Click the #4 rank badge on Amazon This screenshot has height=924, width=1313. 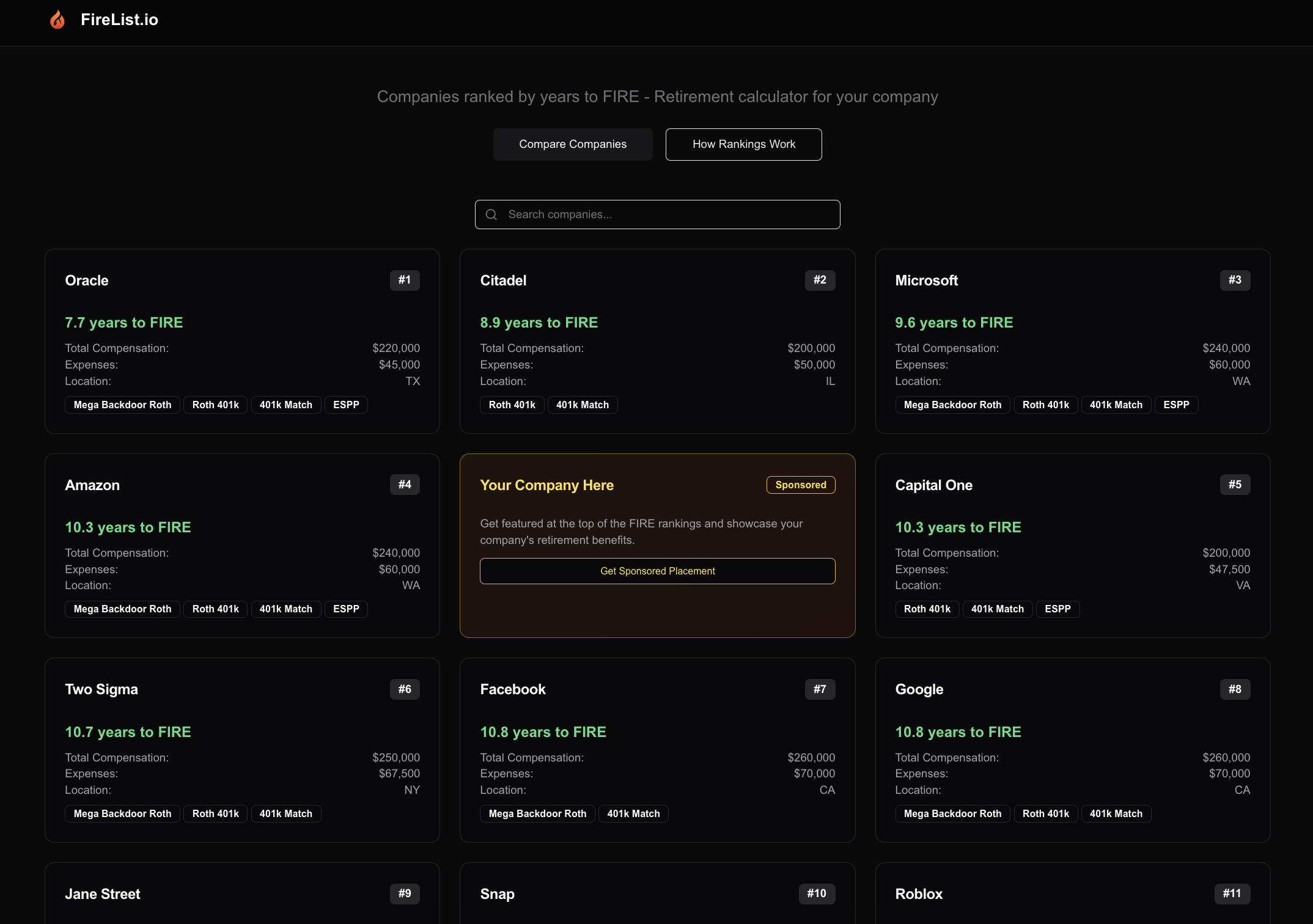pos(405,485)
